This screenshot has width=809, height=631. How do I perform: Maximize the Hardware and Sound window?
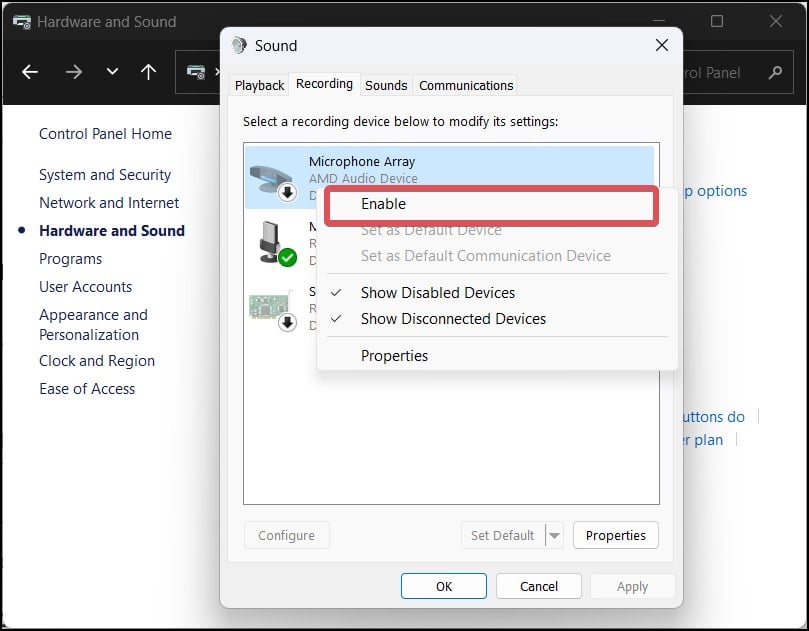click(717, 21)
